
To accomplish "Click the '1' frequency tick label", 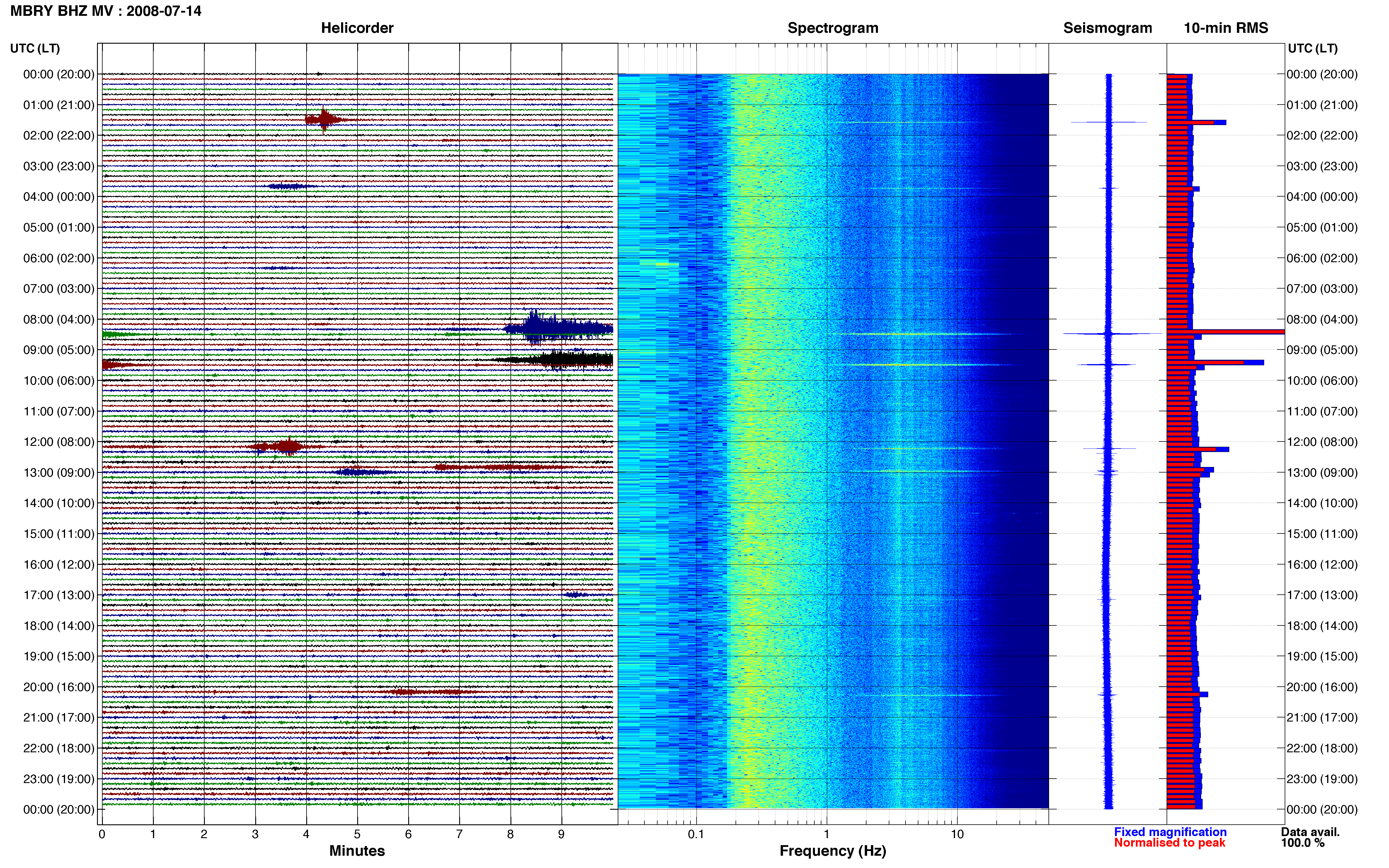I will (x=826, y=834).
